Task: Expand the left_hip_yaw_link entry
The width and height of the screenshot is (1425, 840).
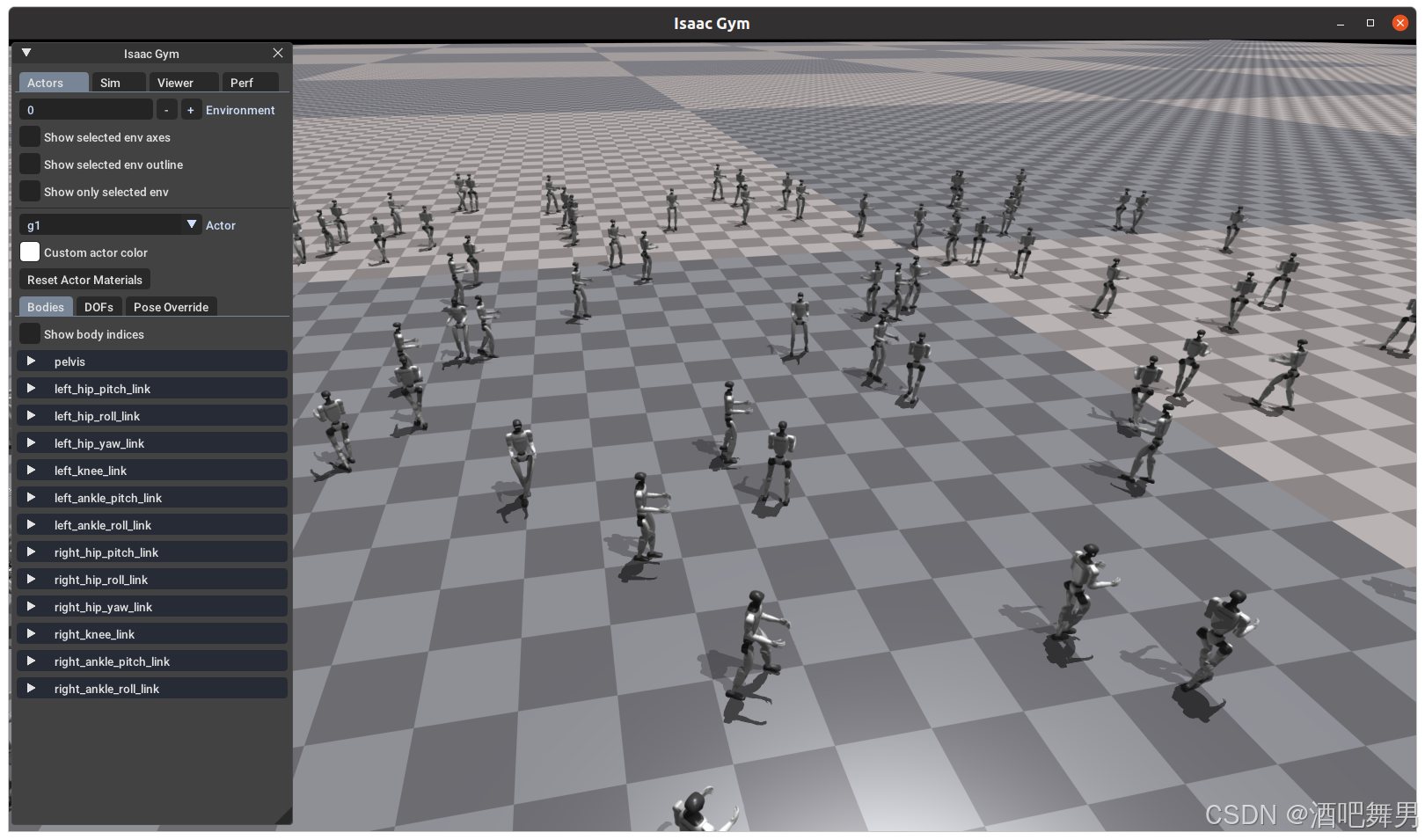Action: point(152,443)
